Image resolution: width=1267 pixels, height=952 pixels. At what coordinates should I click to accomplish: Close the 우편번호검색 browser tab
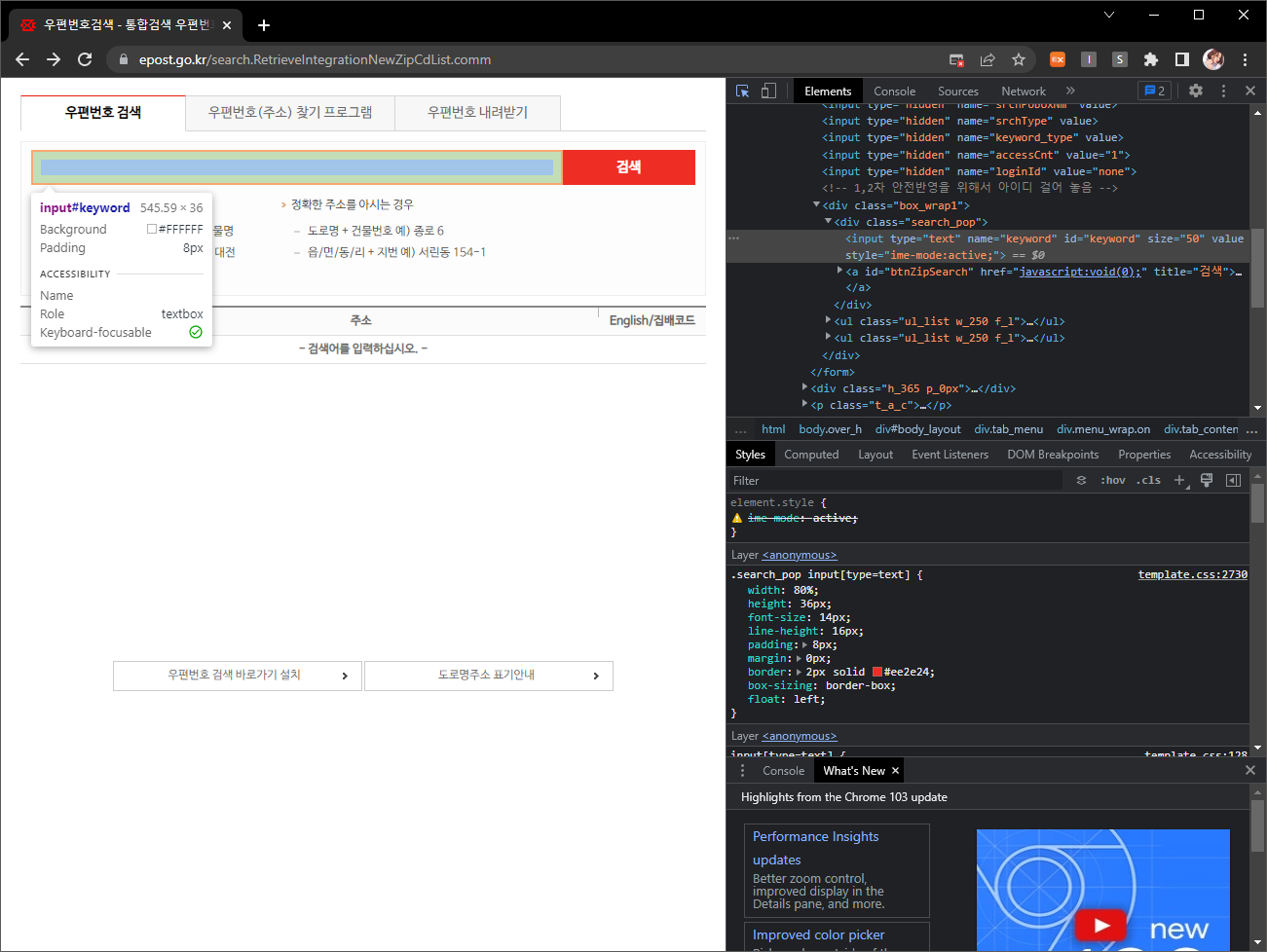click(x=227, y=25)
